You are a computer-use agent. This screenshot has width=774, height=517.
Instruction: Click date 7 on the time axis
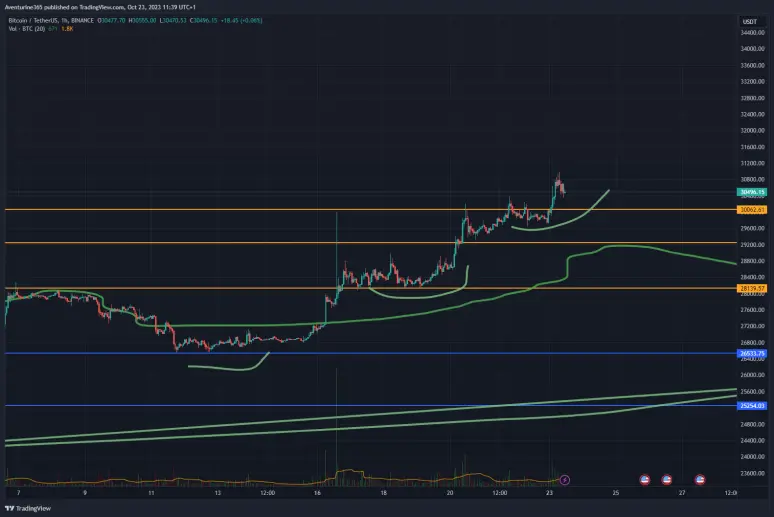pos(19,493)
